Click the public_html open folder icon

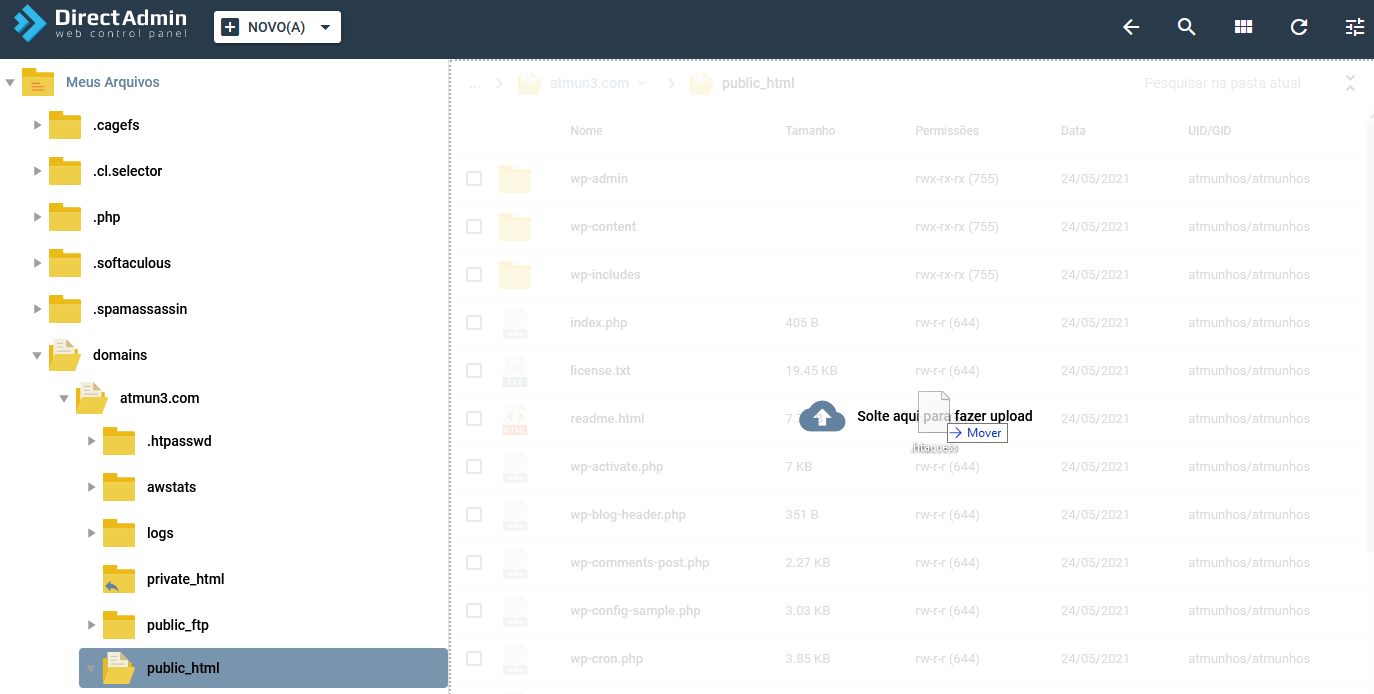pos(119,668)
